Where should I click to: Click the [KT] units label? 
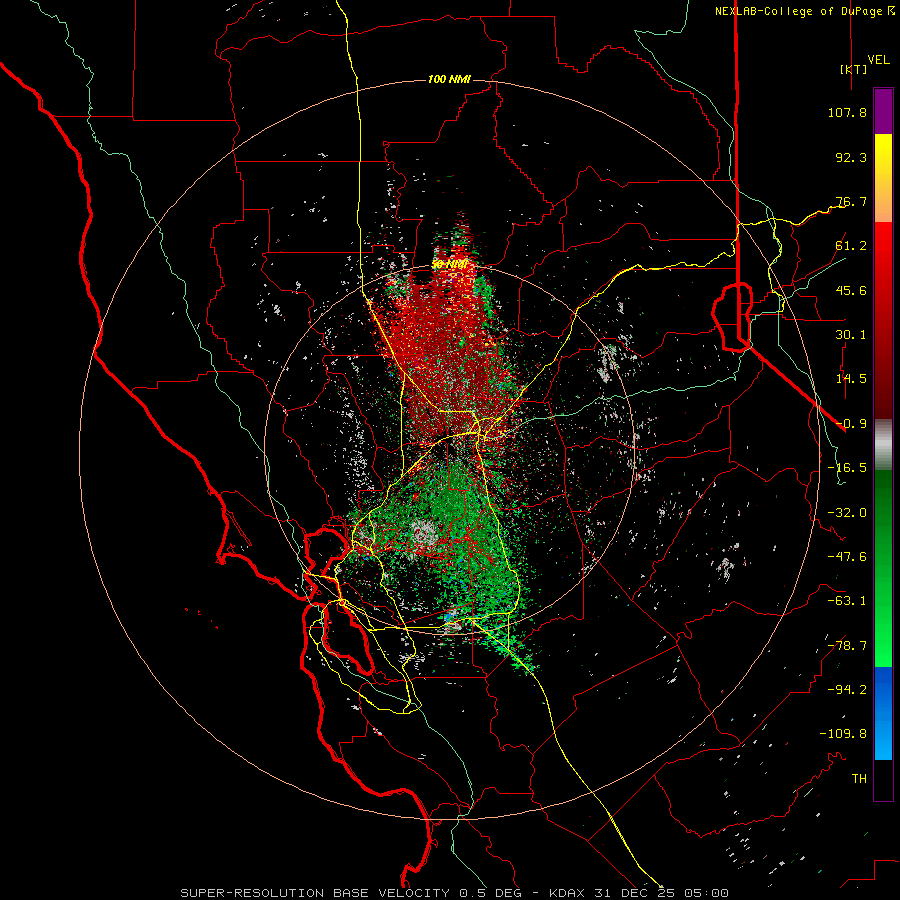tap(854, 69)
